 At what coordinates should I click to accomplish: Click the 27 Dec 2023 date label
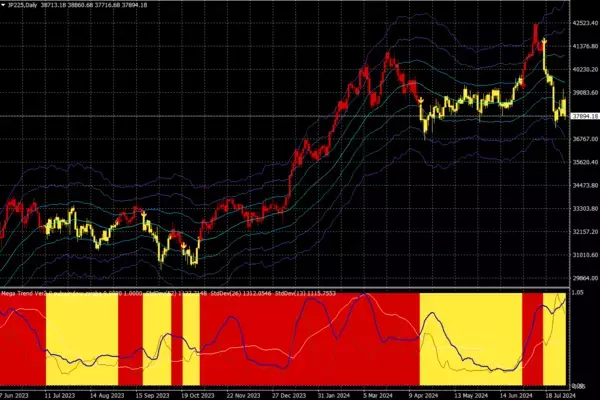(289, 395)
